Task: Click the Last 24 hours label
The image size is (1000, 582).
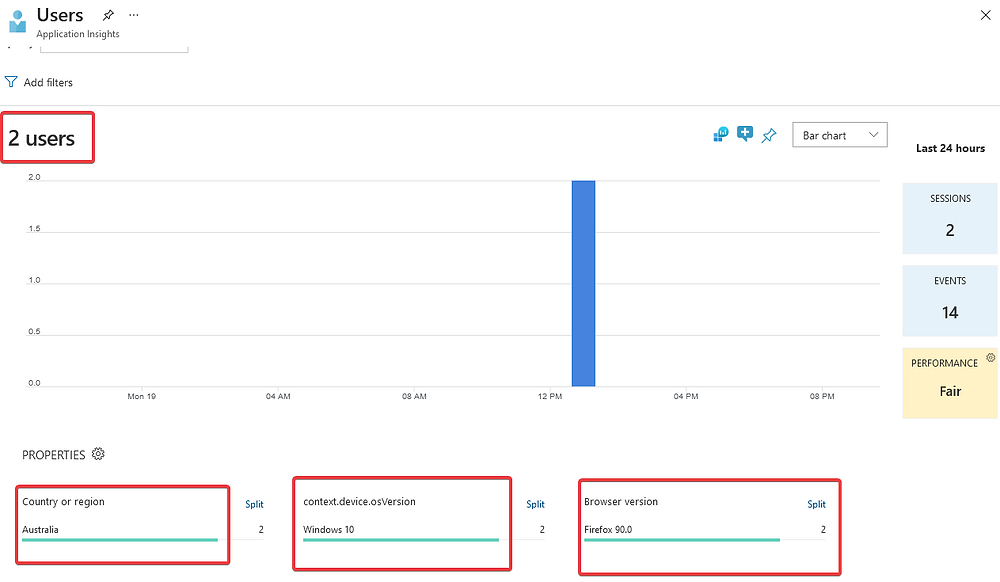Action: coord(950,148)
